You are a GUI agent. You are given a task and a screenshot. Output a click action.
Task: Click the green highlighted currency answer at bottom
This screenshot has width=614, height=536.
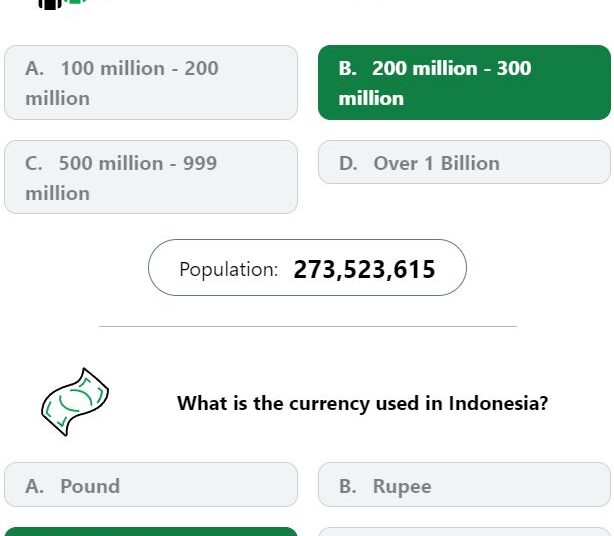point(151,532)
